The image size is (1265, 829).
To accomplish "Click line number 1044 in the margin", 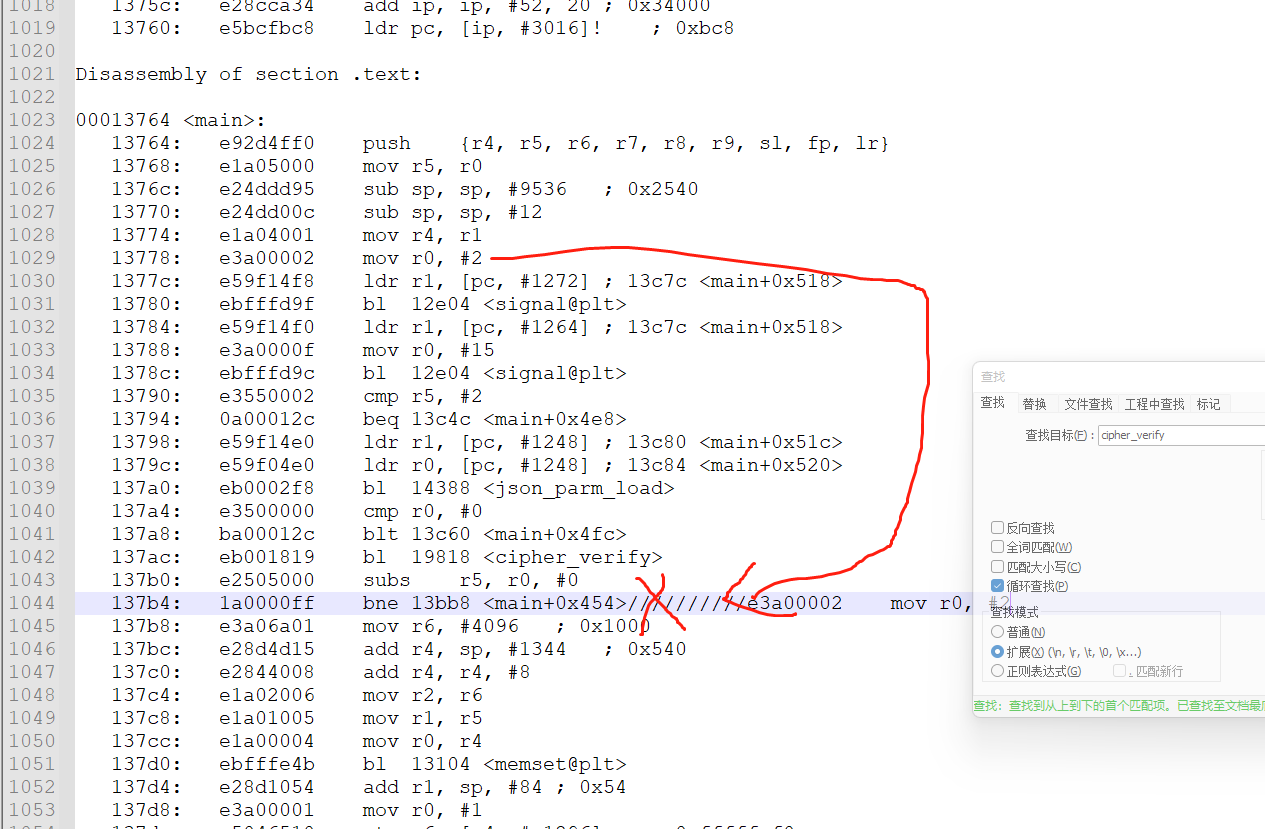I will click(x=32, y=603).
